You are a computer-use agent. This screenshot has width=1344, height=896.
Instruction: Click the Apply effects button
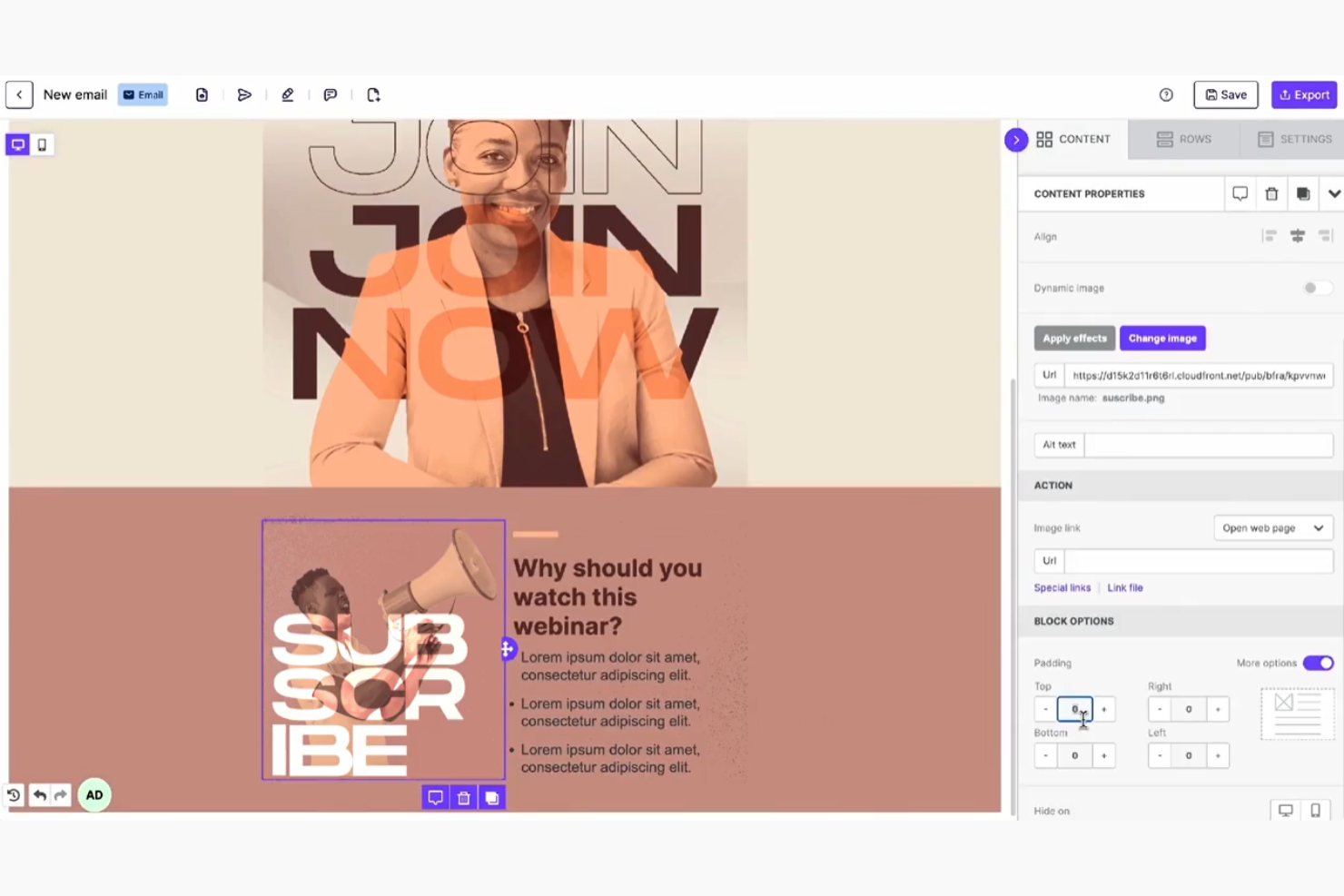1074,338
